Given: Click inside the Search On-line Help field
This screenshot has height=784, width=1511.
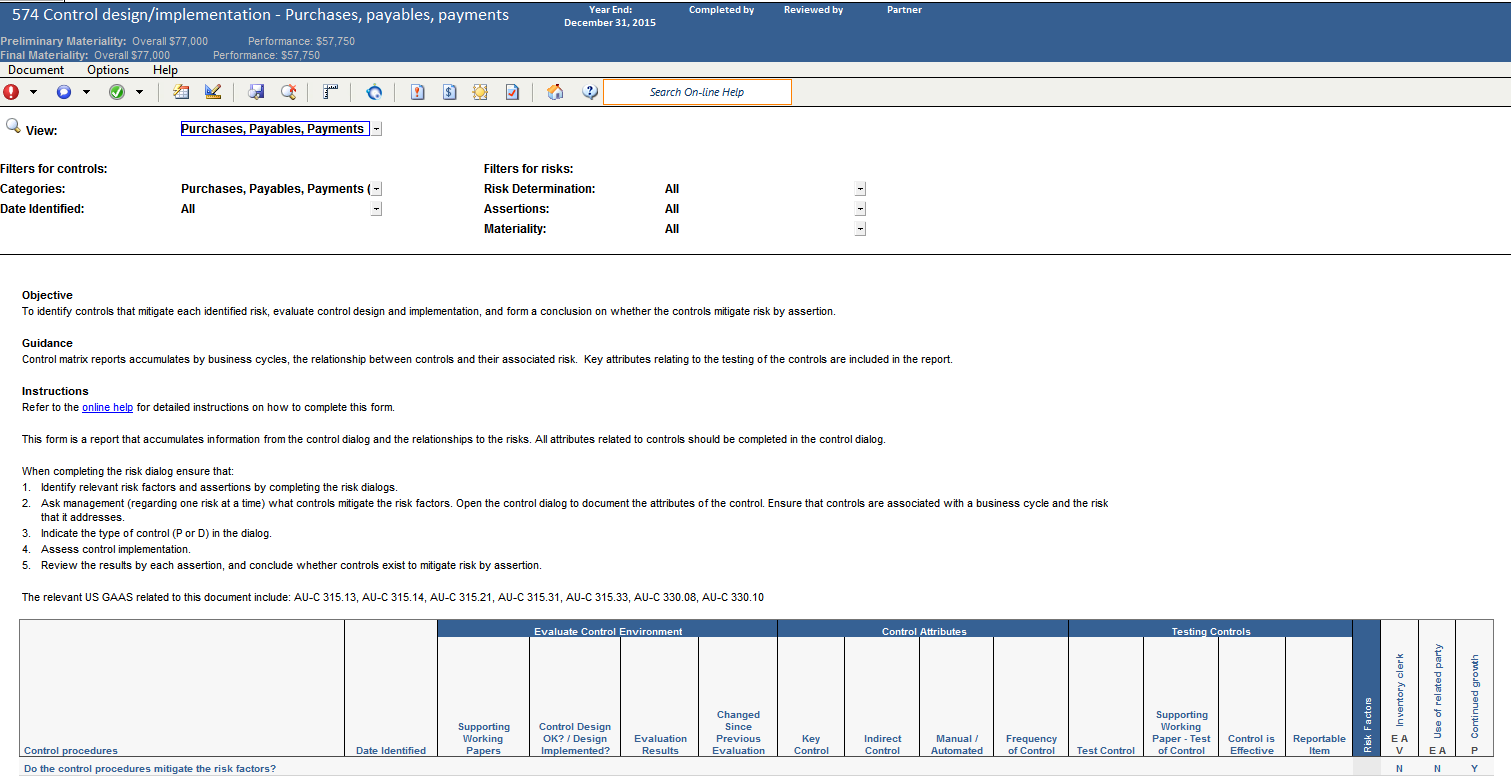Looking at the screenshot, I should [x=697, y=91].
